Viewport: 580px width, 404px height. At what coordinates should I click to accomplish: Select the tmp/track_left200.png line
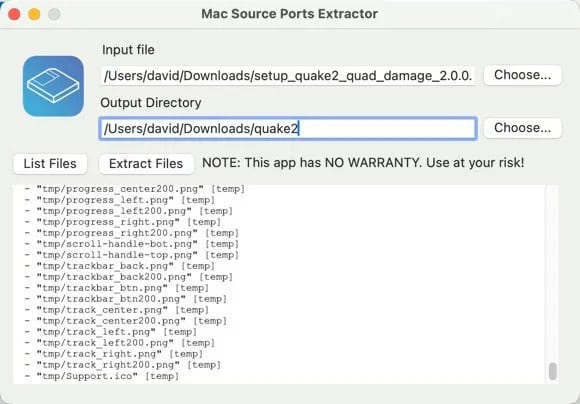click(119, 343)
